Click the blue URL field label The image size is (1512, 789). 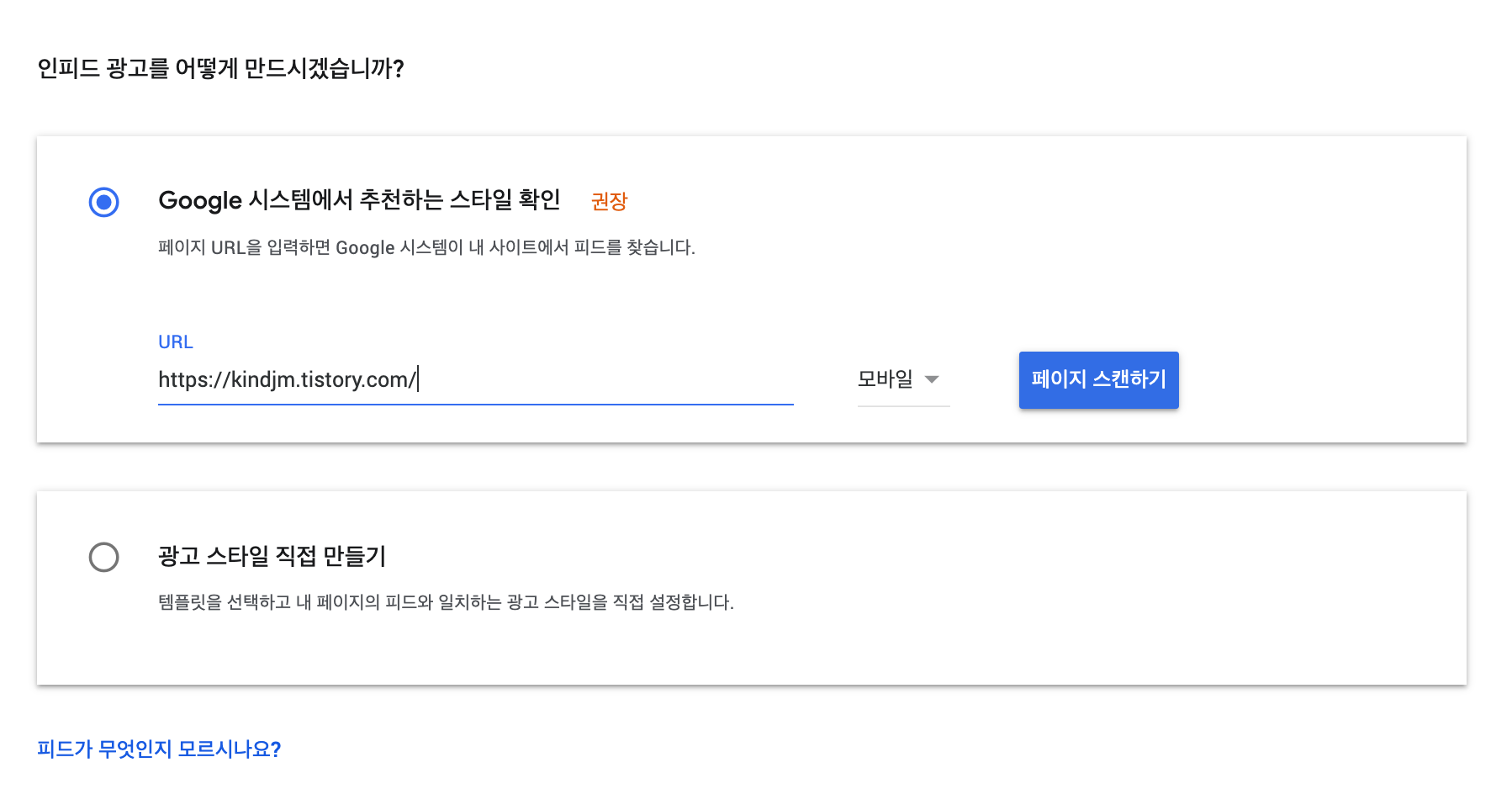pos(176,342)
